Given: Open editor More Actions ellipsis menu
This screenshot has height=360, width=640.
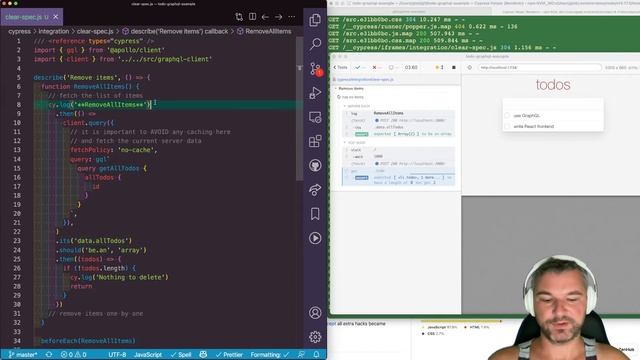Looking at the screenshot, I should [292, 17].
